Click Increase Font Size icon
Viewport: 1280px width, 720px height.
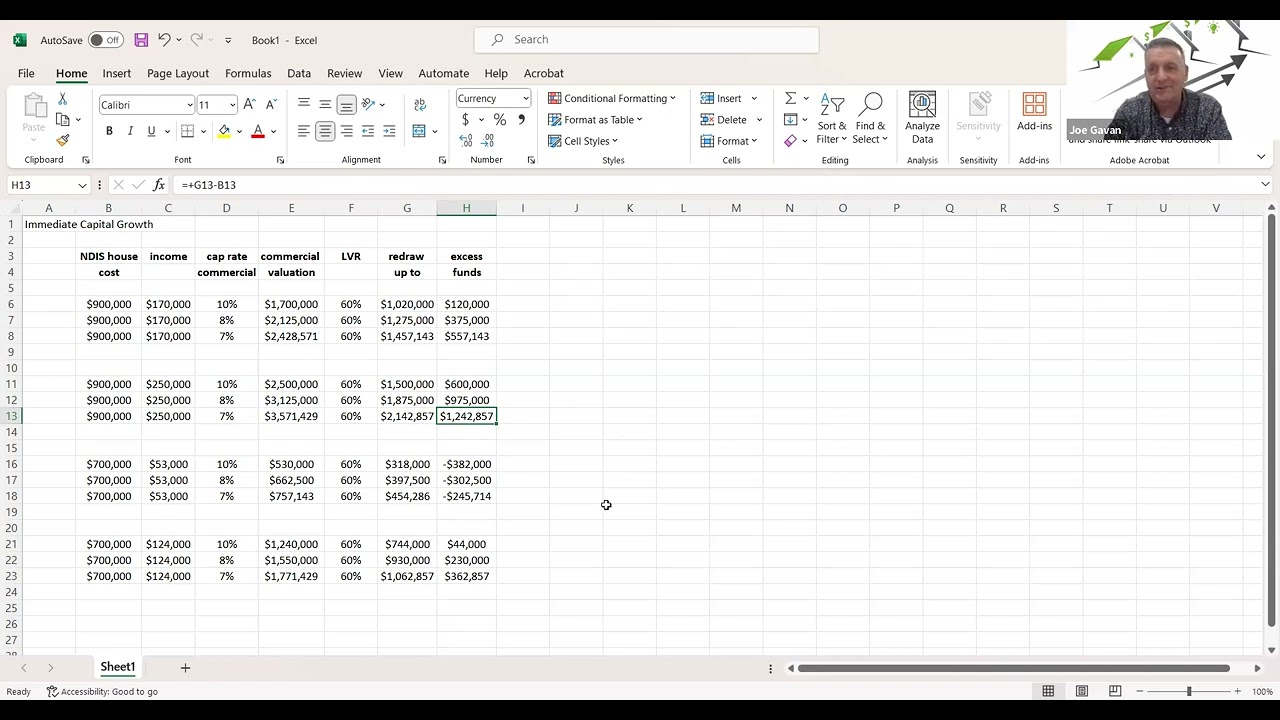249,104
